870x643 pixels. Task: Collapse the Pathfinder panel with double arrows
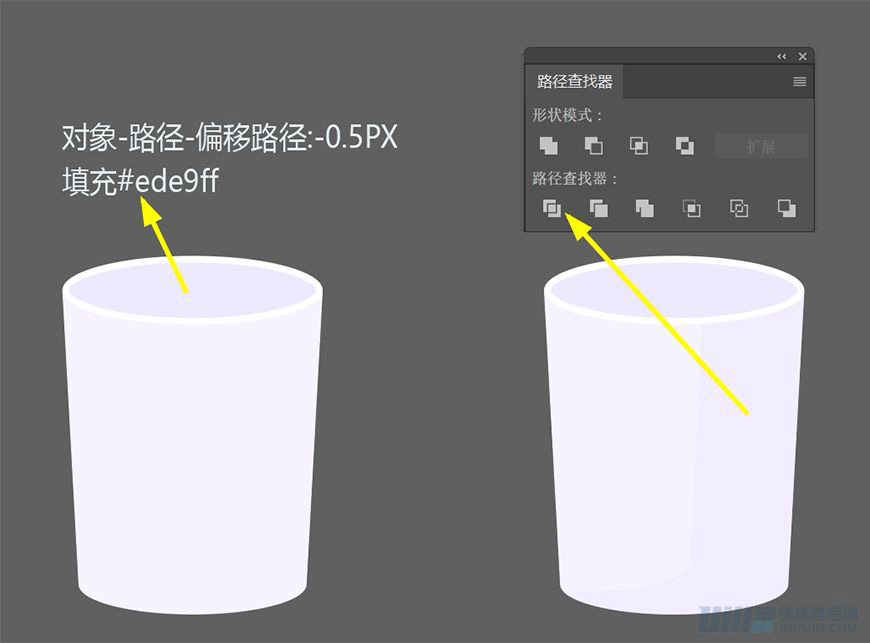782,57
